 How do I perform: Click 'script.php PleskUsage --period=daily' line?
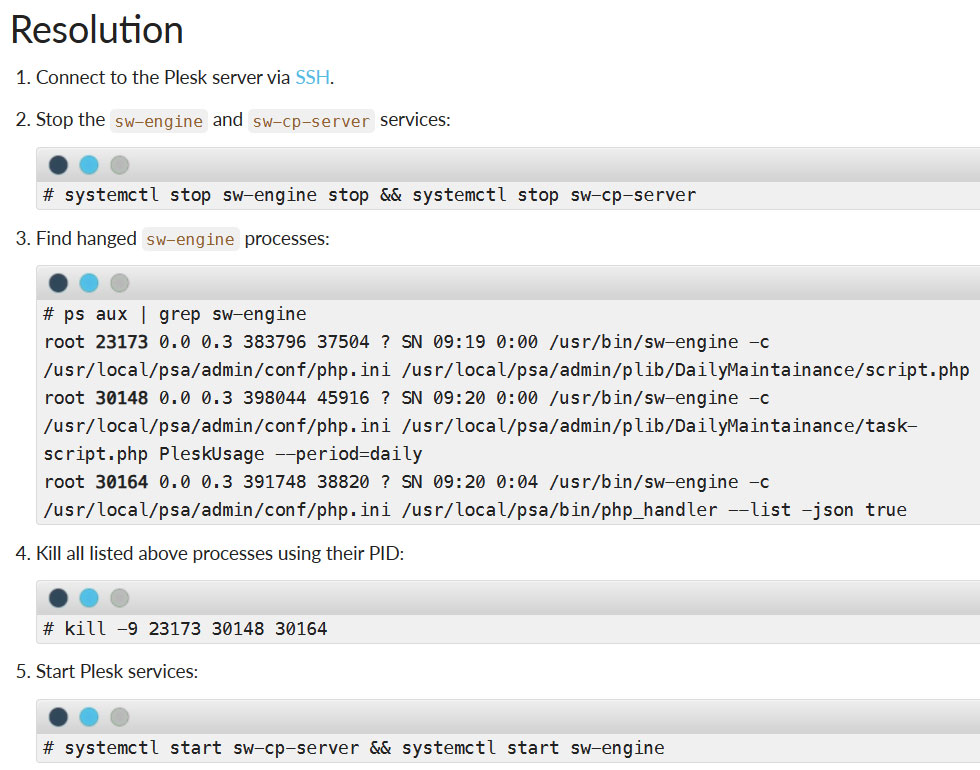[x=232, y=454]
